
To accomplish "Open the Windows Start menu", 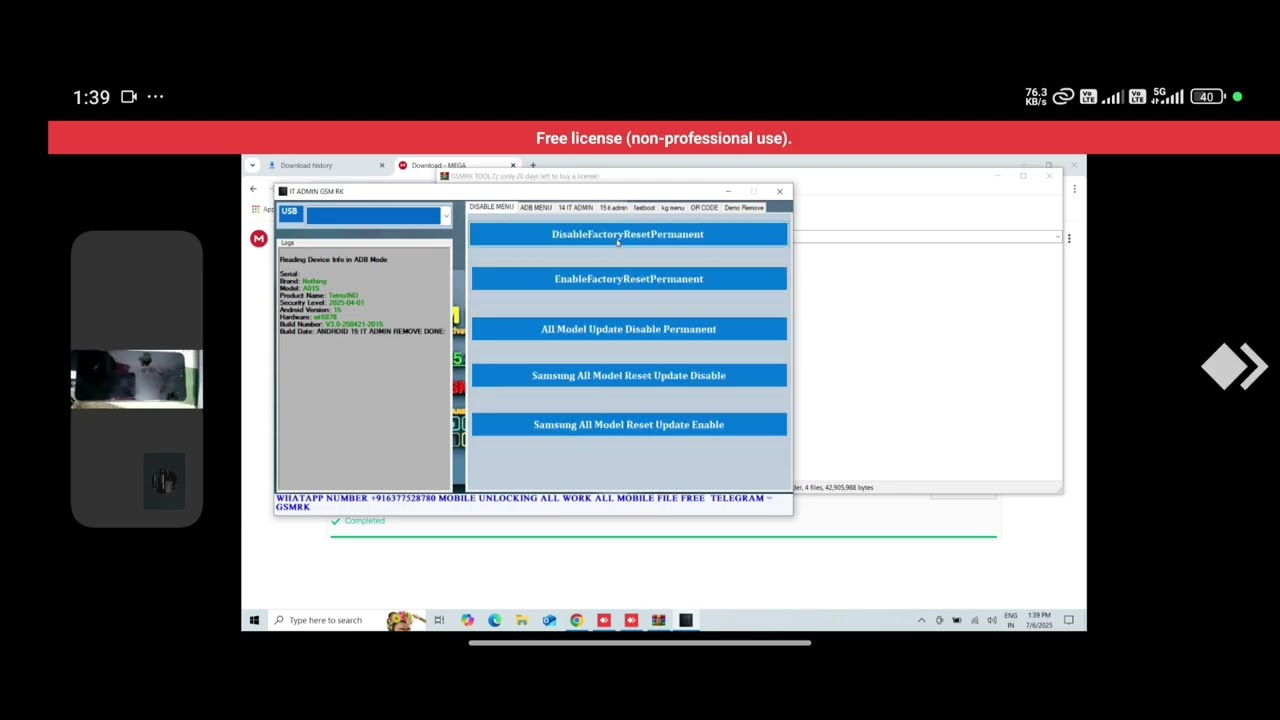I will 254,620.
